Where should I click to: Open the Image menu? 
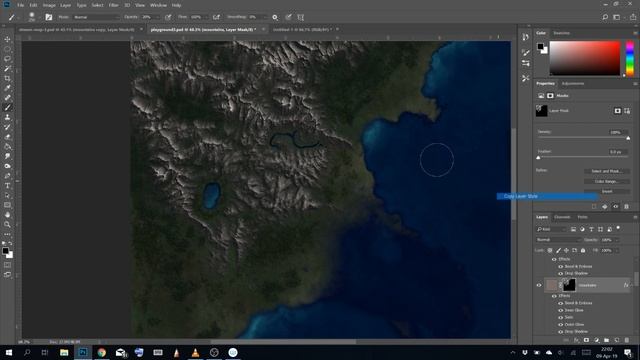pos(49,5)
